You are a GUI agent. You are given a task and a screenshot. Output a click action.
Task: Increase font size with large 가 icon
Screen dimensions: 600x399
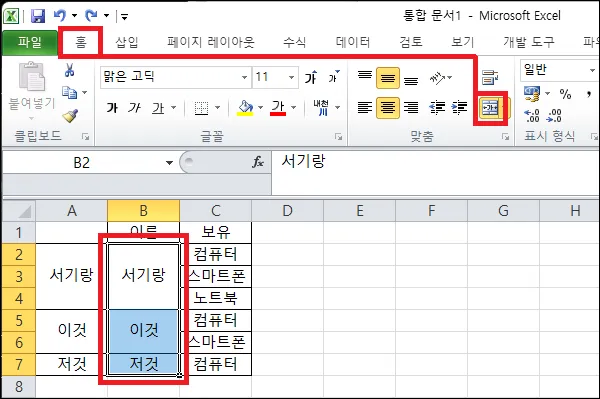point(311,77)
